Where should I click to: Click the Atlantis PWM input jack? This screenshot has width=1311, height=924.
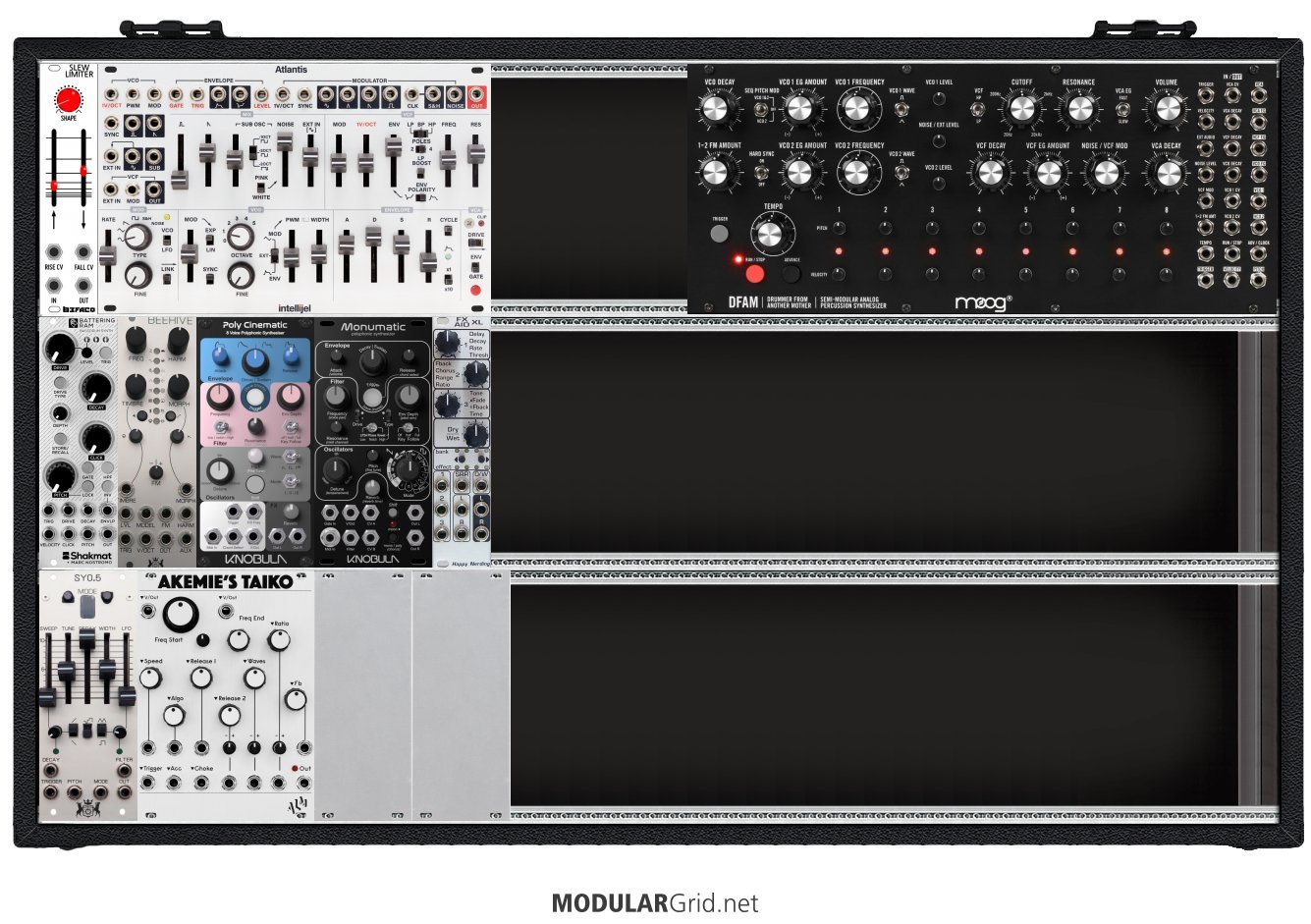[133, 95]
